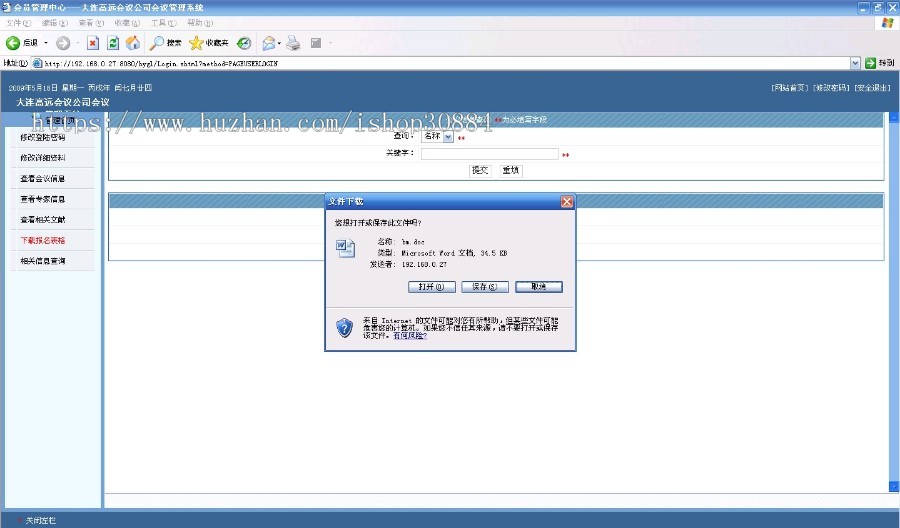The width and height of the screenshot is (900, 528).
Task: Click the 有何风险? link in the dialog
Action: click(x=410, y=336)
